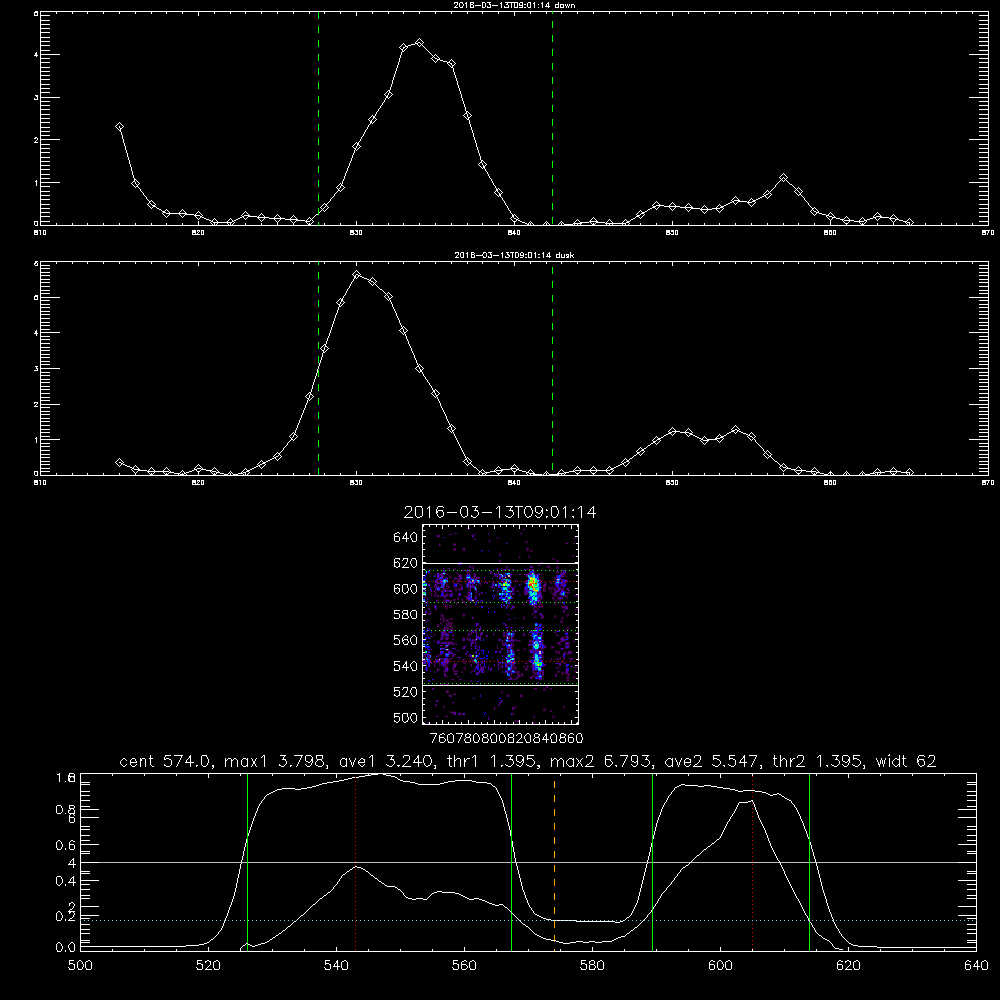
Task: Click upper solid white line in heatmap
Action: coord(500,563)
